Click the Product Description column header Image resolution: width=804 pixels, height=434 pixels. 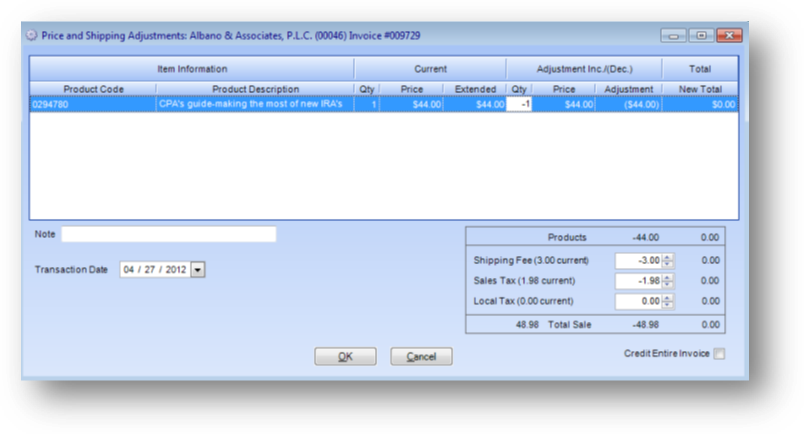(x=255, y=89)
